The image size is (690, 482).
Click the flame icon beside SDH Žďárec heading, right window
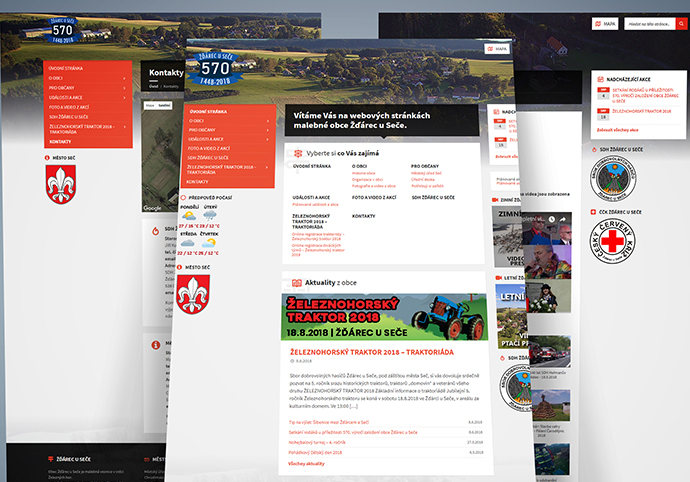pyautogui.click(x=594, y=150)
